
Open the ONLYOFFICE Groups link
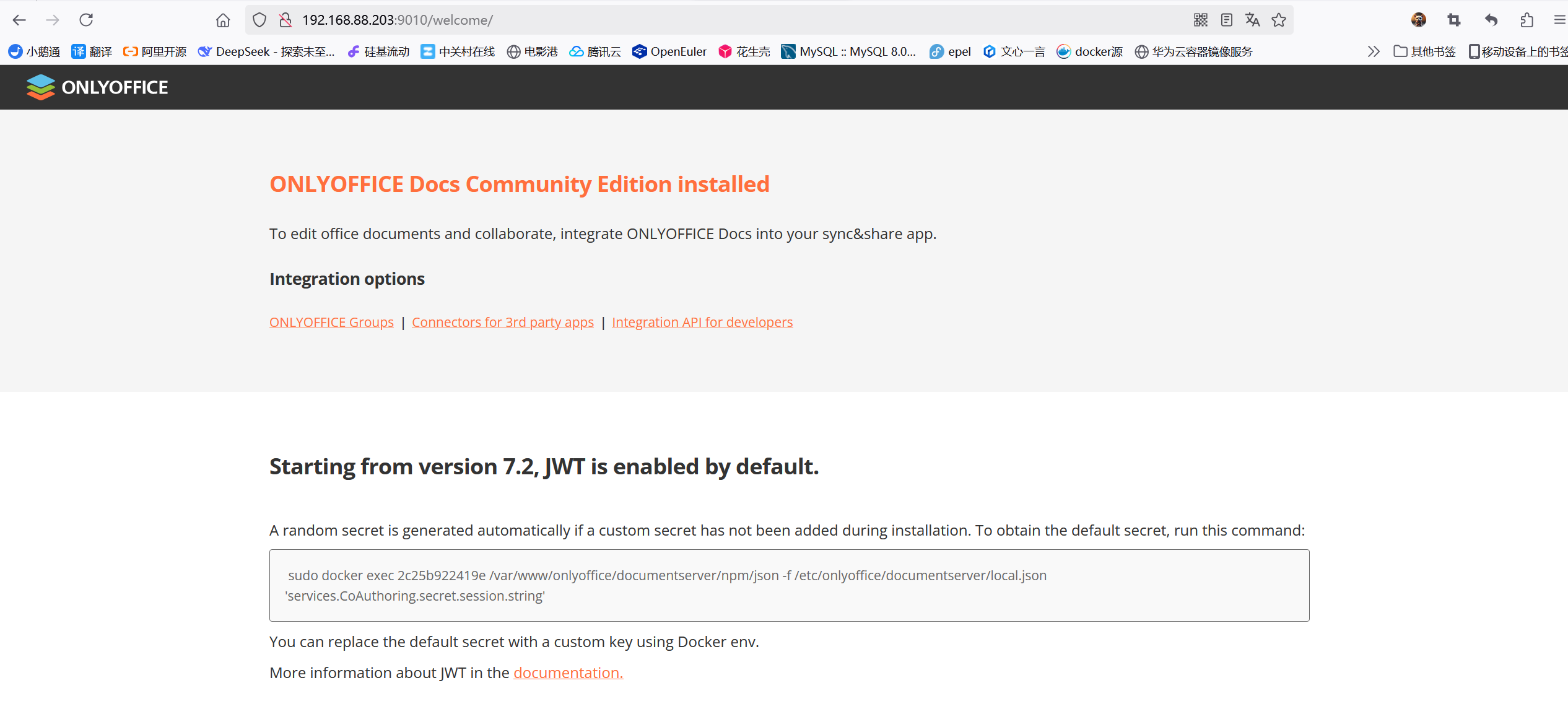[x=331, y=322]
